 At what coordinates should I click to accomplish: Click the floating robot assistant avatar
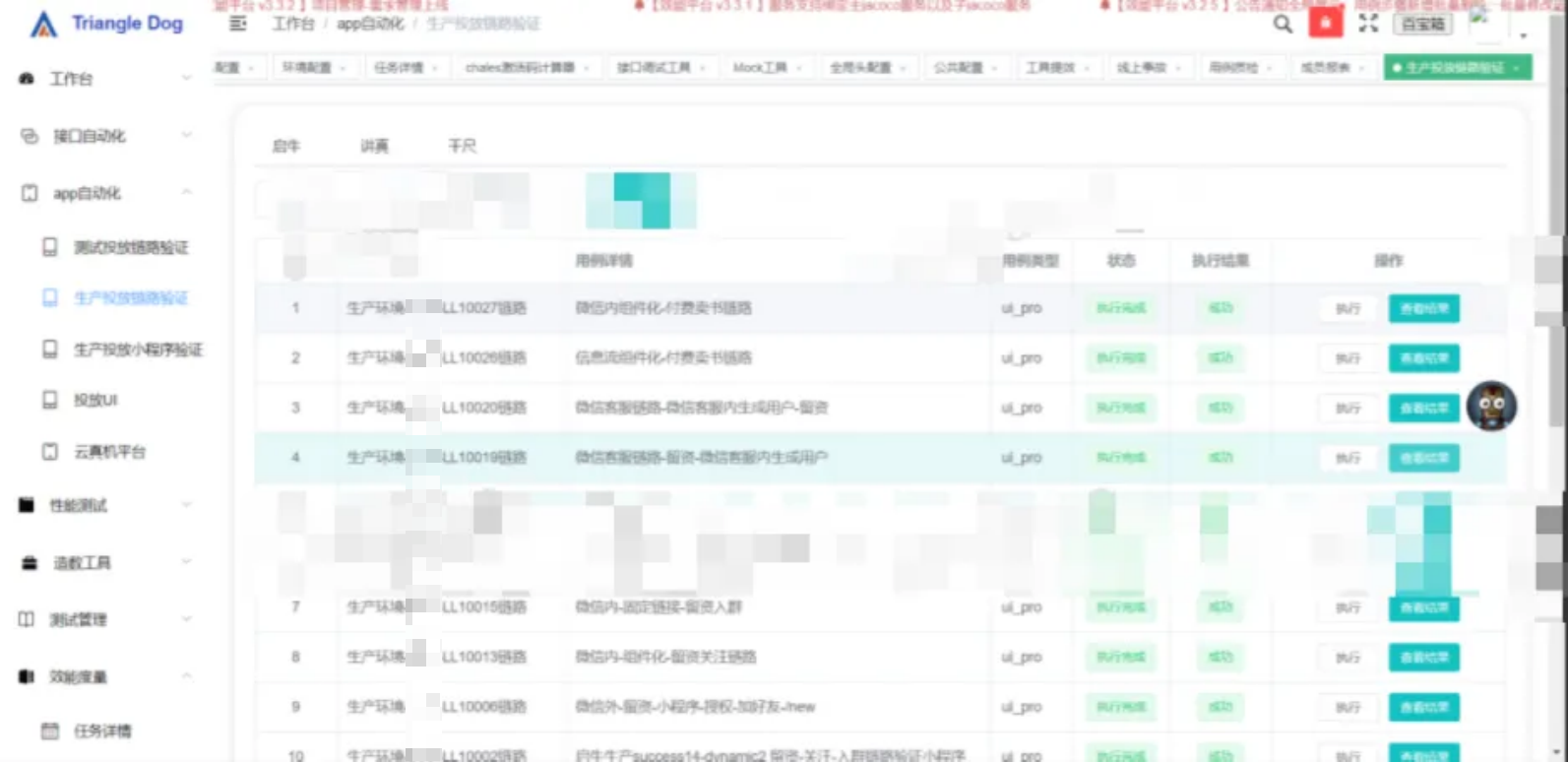pos(1491,406)
